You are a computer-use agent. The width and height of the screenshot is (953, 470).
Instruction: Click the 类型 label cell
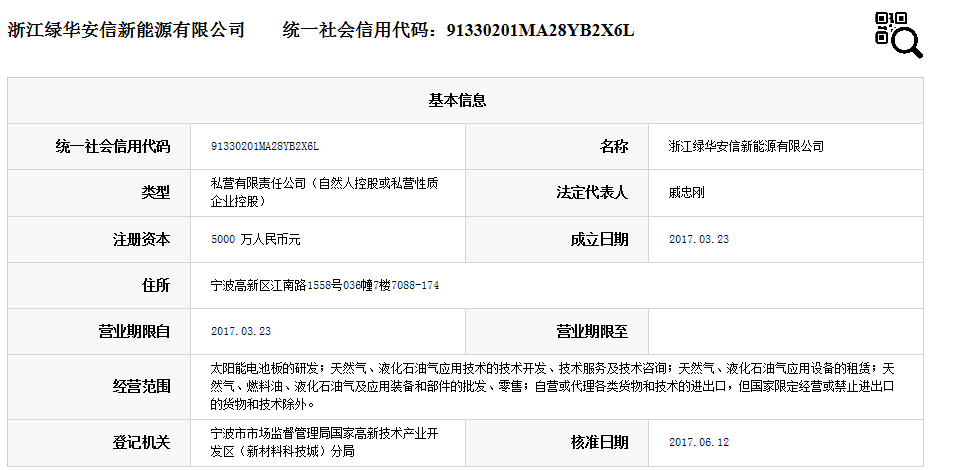[x=156, y=193]
